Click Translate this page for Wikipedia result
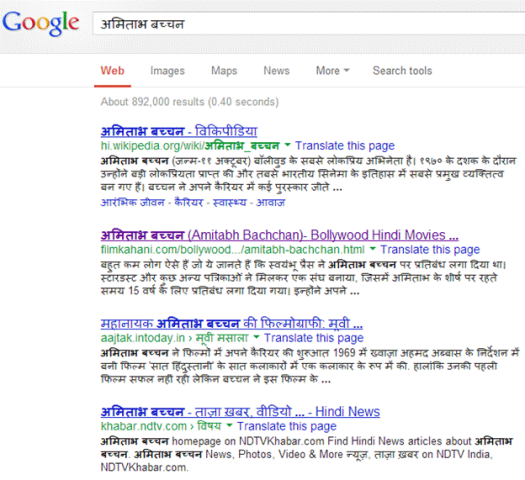Viewport: 525px width, 480px height. [x=345, y=146]
